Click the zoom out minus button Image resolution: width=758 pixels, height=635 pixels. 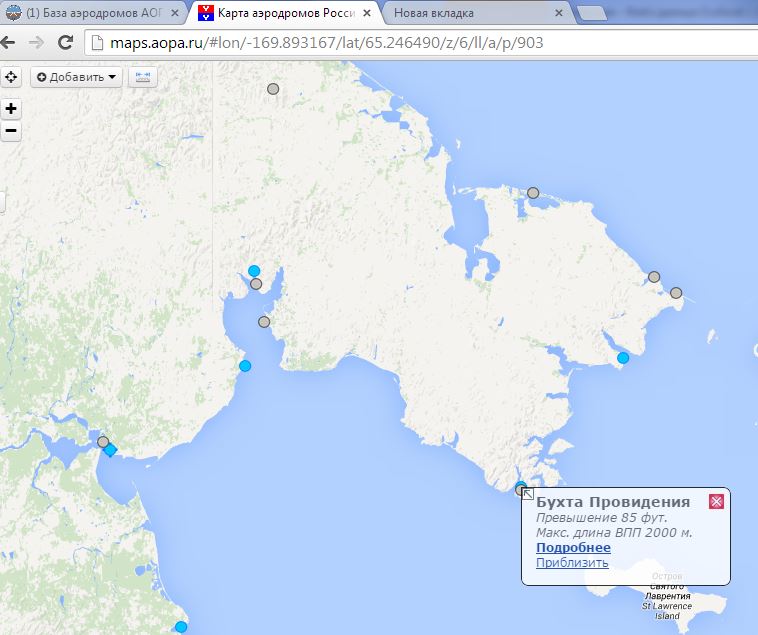(x=11, y=131)
